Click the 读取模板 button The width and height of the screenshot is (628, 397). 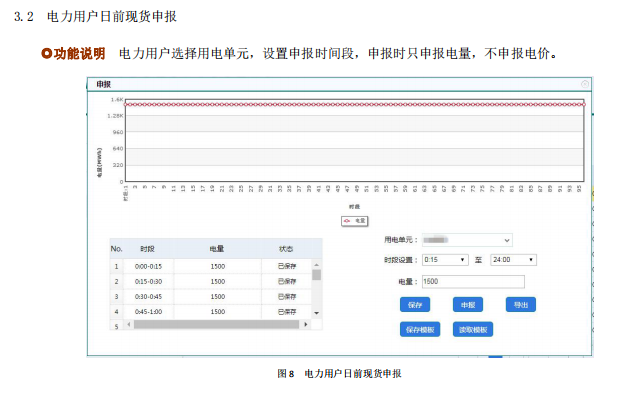(473, 330)
